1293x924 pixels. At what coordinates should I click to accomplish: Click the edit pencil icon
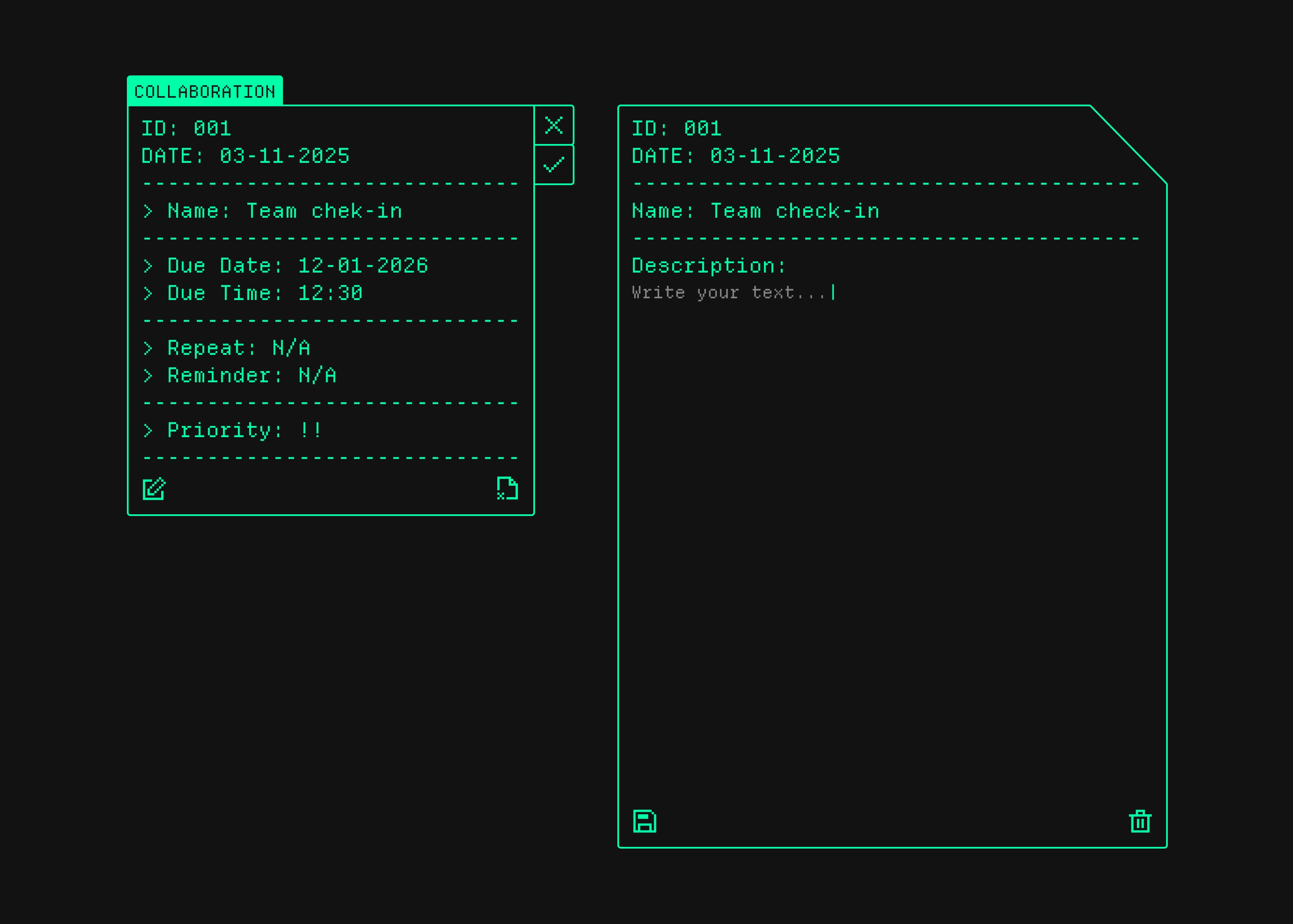pyautogui.click(x=153, y=489)
